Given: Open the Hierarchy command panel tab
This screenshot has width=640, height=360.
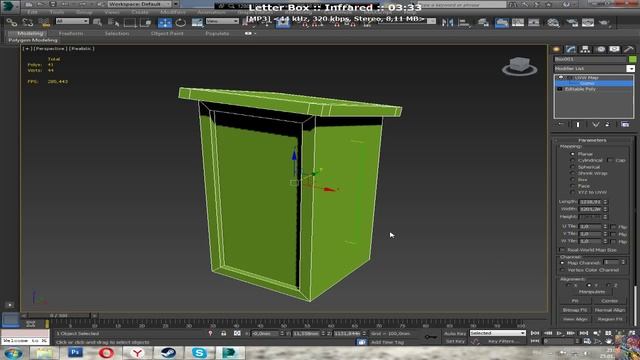Looking at the screenshot, I should pos(585,49).
